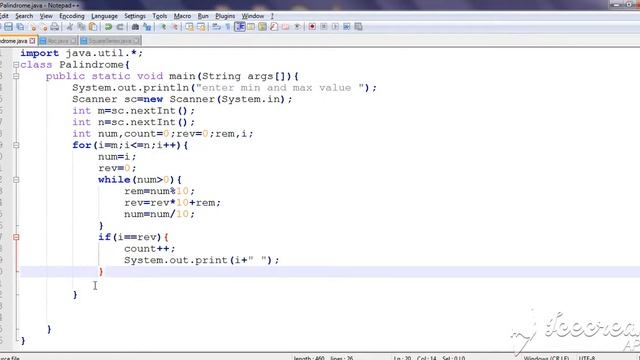Click the 'num=num/10;' line
Image resolution: width=640 pixels, height=360 pixels.
coord(160,214)
